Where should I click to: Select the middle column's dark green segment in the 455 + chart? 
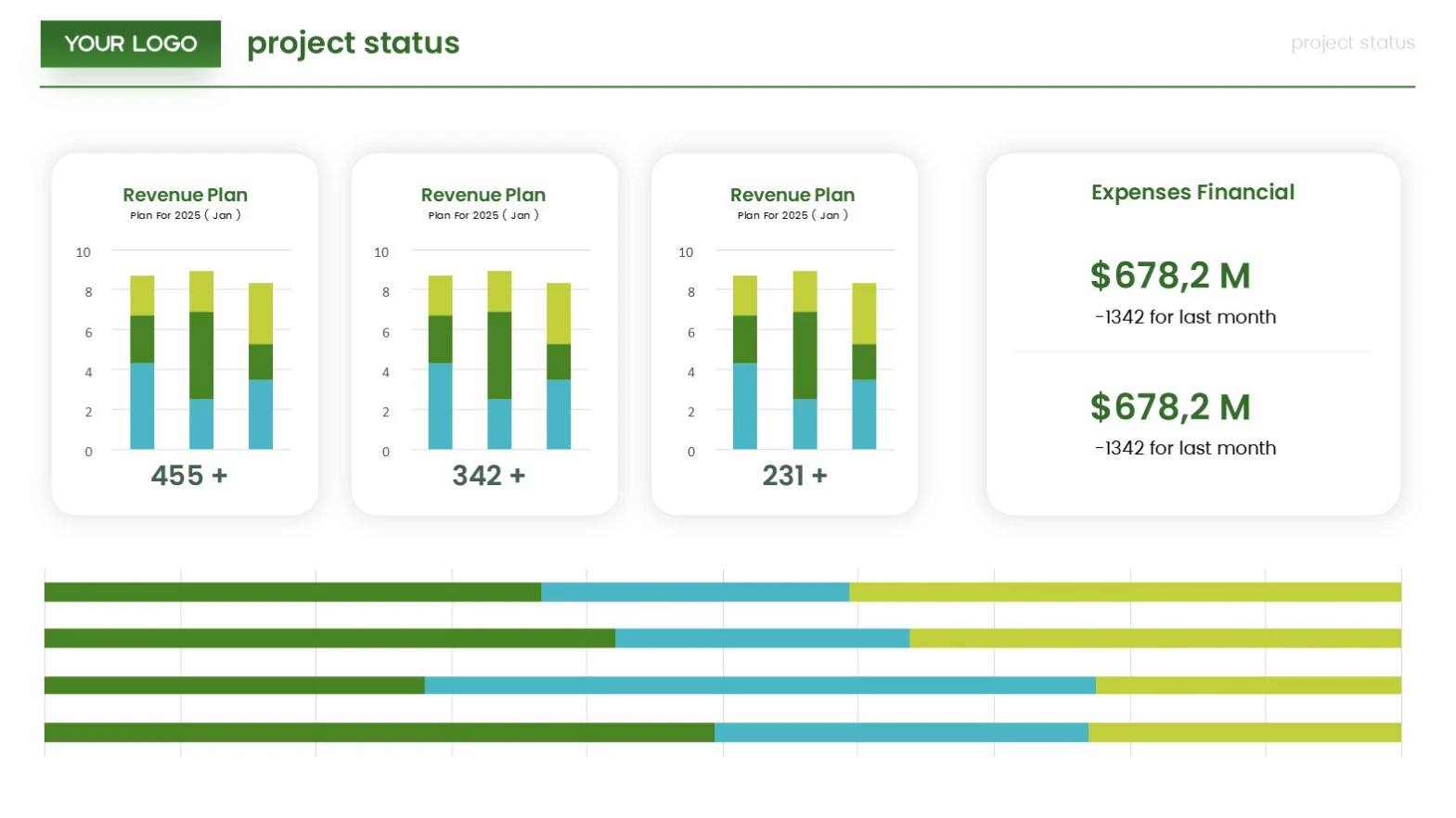point(201,355)
